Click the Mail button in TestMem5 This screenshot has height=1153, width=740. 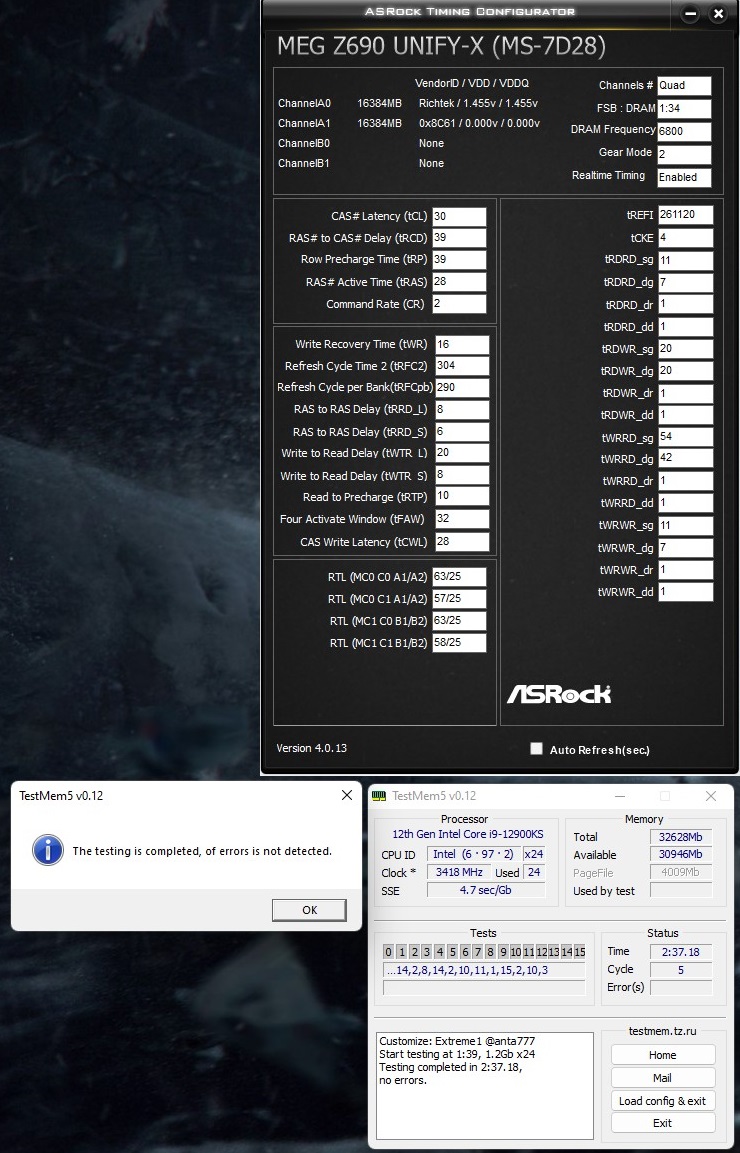[662, 1077]
